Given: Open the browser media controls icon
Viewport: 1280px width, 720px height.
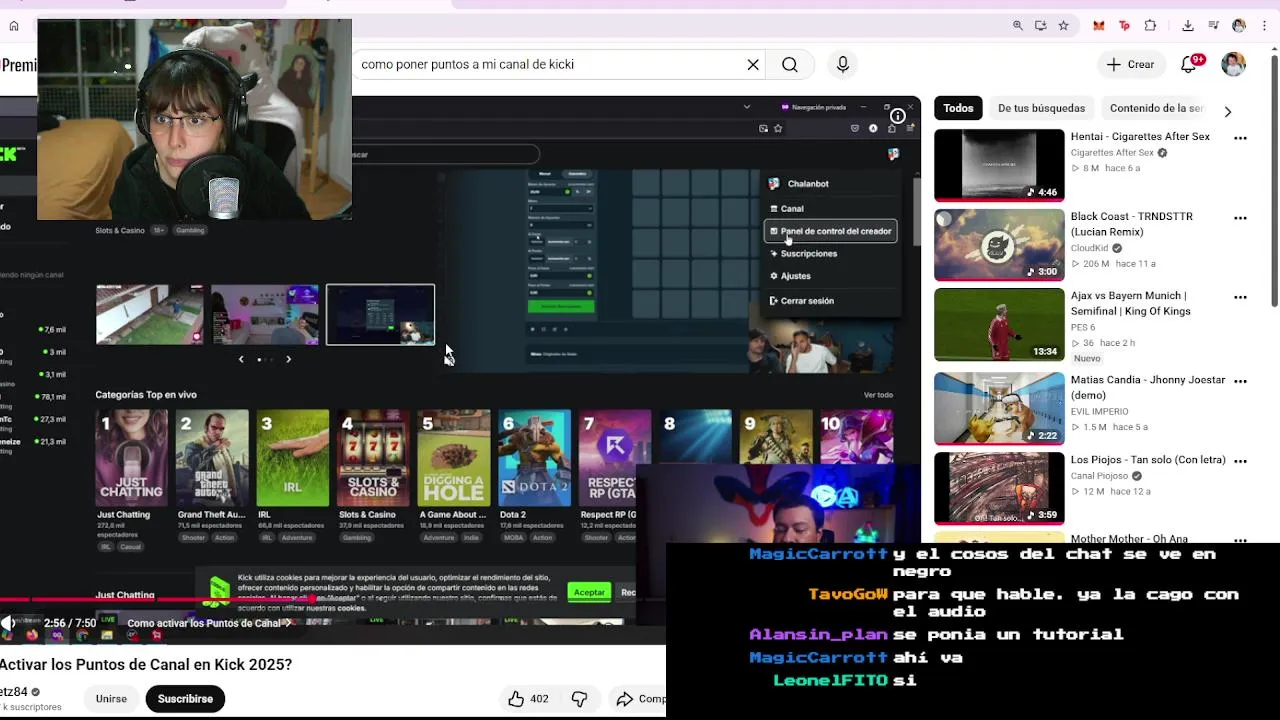Looking at the screenshot, I should pyautogui.click(x=1214, y=26).
